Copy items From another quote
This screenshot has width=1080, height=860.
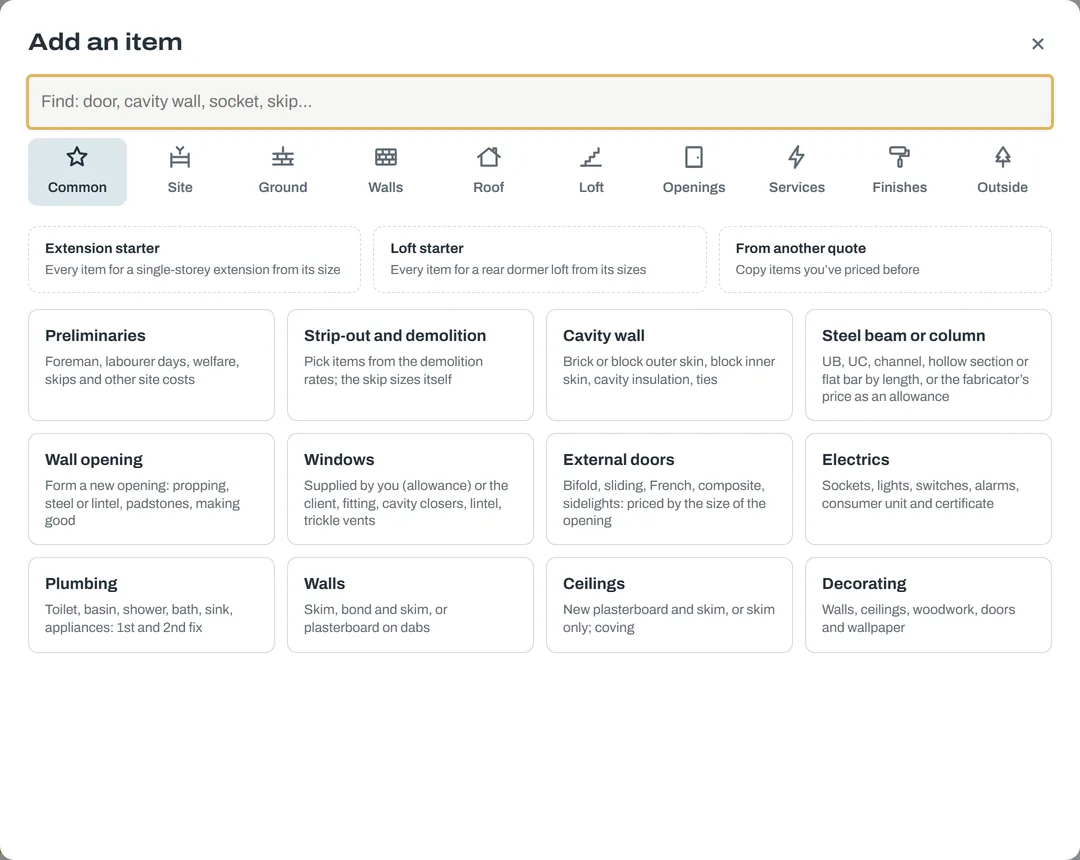[885, 260]
